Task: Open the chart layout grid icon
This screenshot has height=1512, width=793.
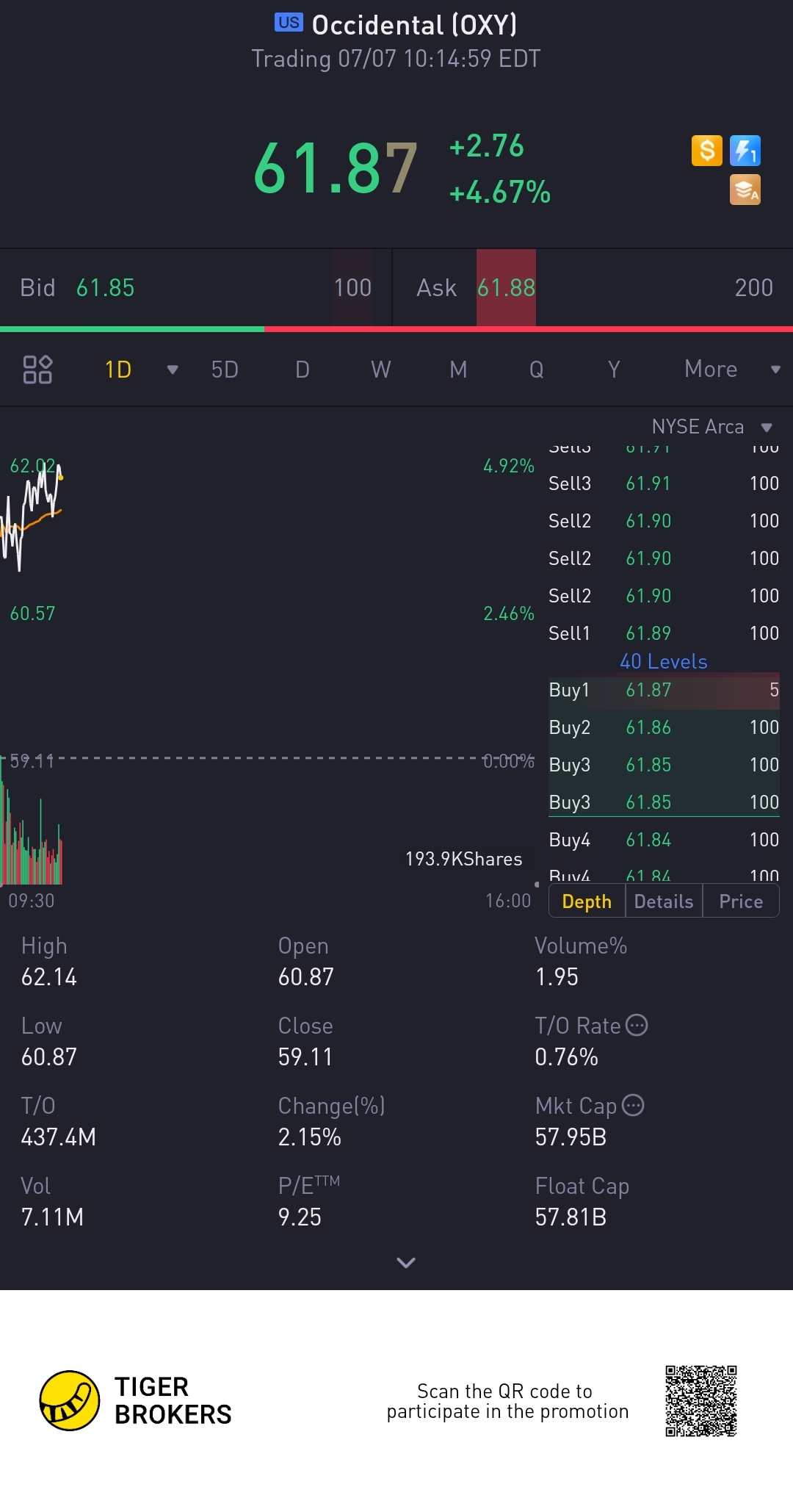Action: 37,369
